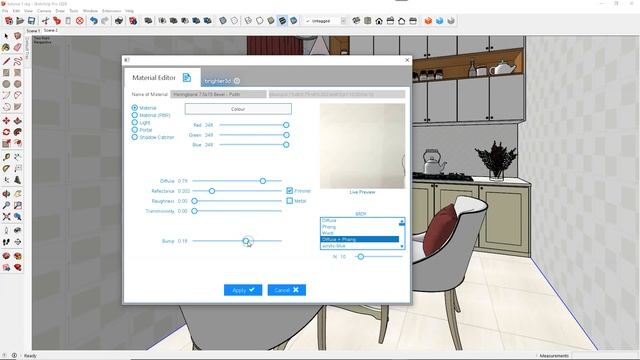Select the Shadow Catcher radio option
The width and height of the screenshot is (640, 360).
coord(135,137)
